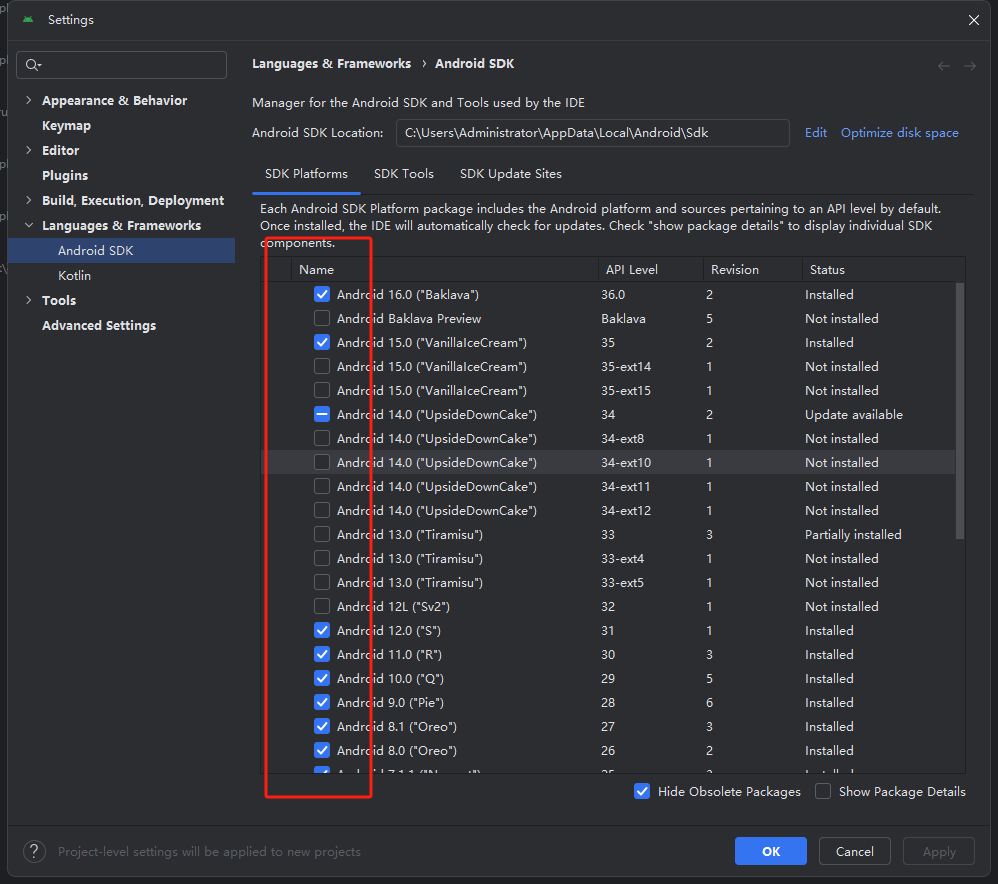Viewport: 998px width, 884px height.
Task: Click "Partially installed" status cell
Action: click(x=853, y=534)
